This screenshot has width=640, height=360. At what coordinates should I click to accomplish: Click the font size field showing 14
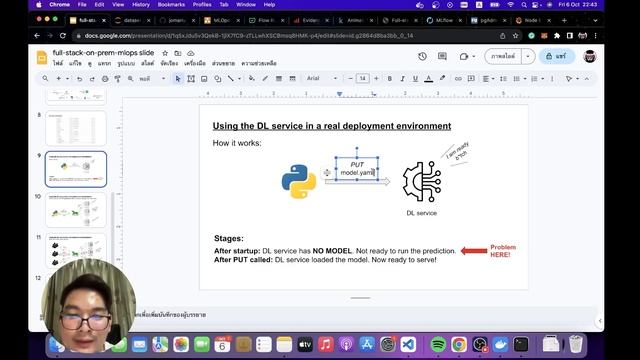tap(362, 78)
